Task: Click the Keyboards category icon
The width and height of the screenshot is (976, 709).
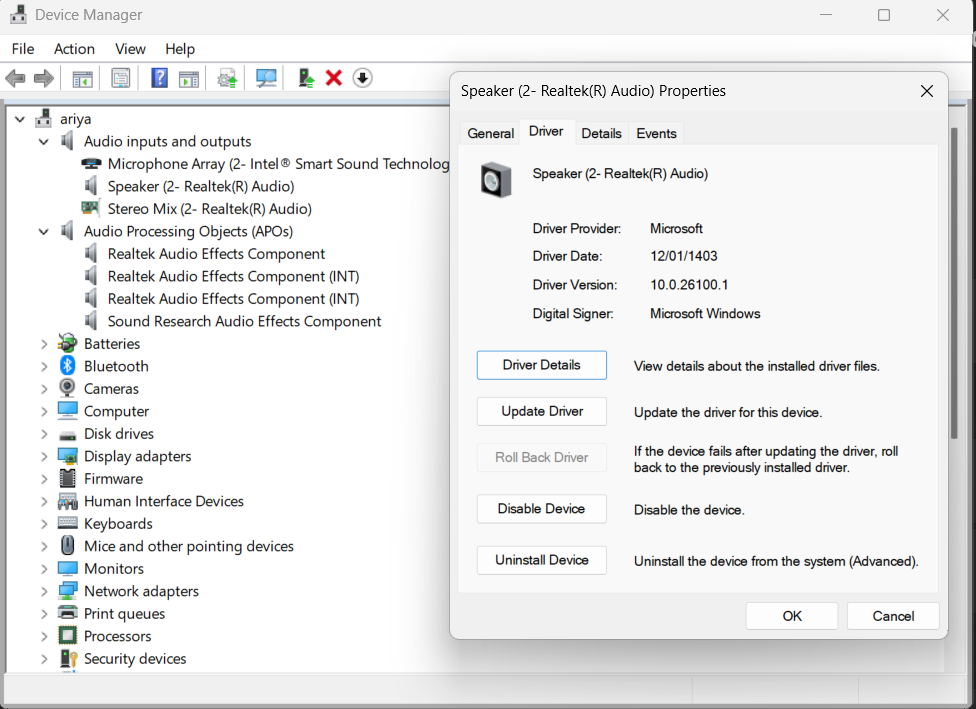Action: (x=67, y=524)
